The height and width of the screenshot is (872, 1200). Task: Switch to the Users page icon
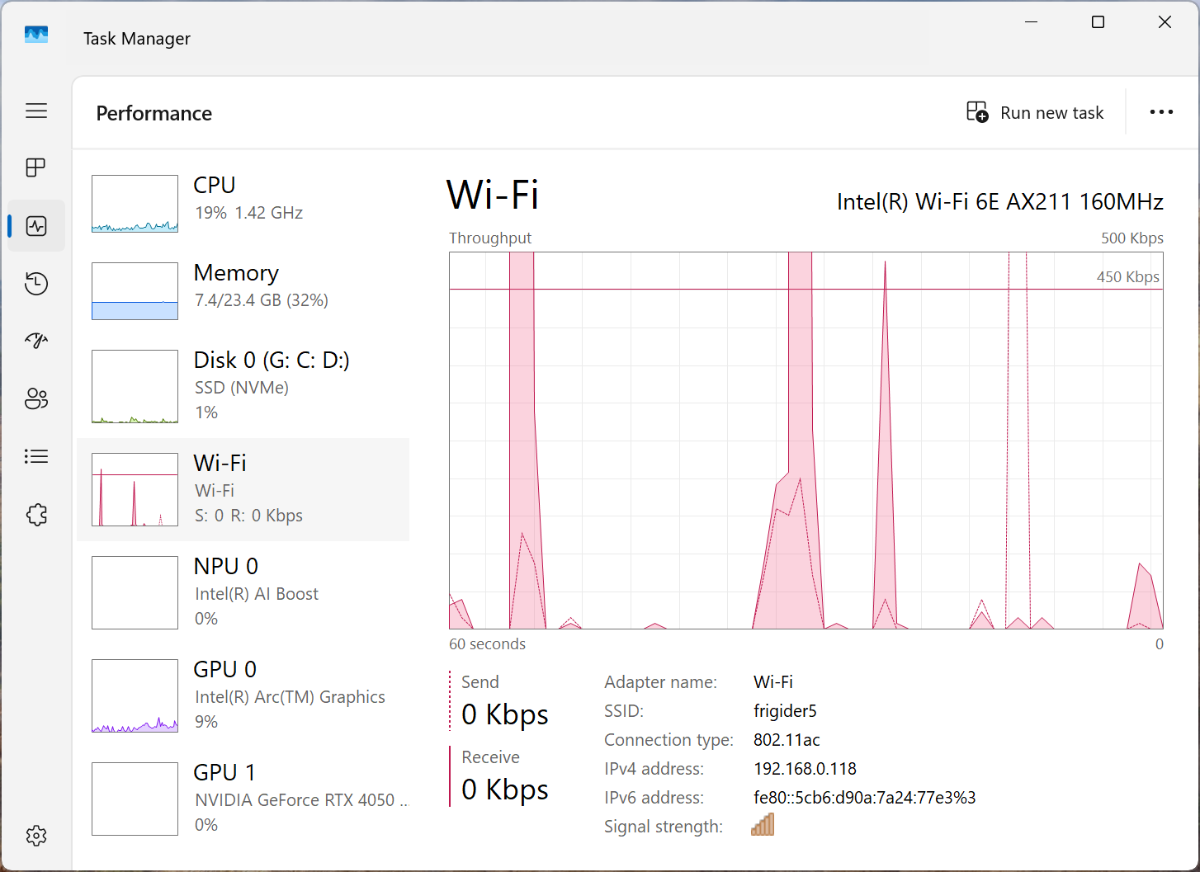coord(36,399)
